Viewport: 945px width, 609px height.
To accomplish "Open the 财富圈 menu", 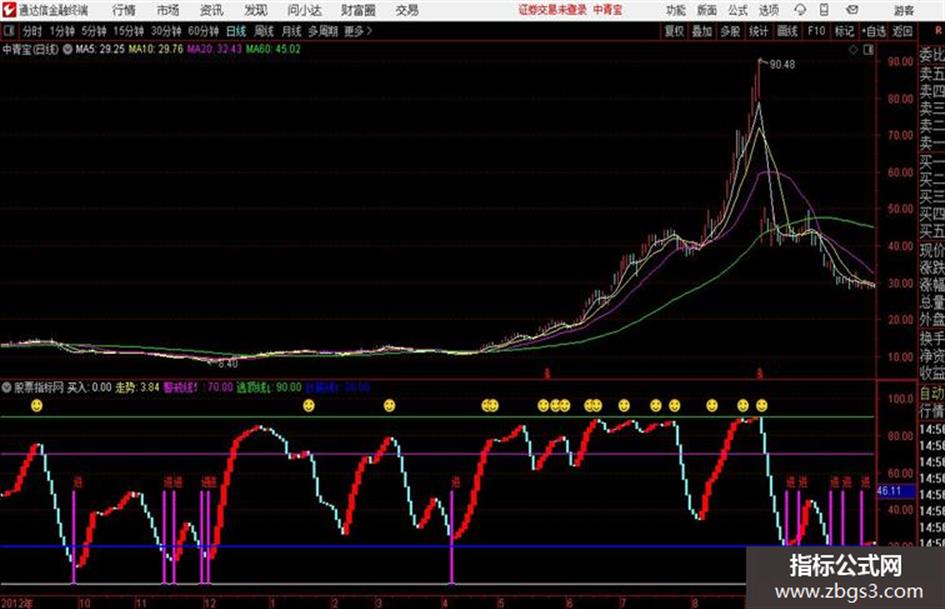I will click(358, 10).
